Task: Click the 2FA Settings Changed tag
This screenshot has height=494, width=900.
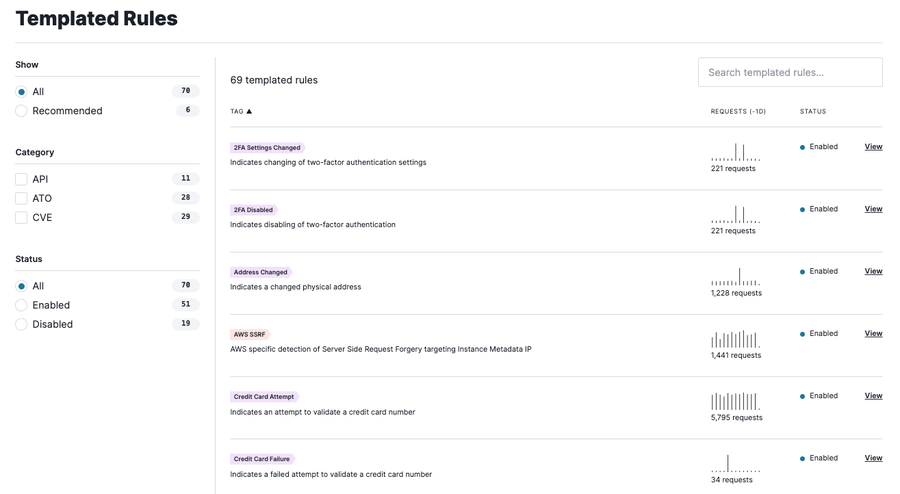Action: (x=267, y=147)
